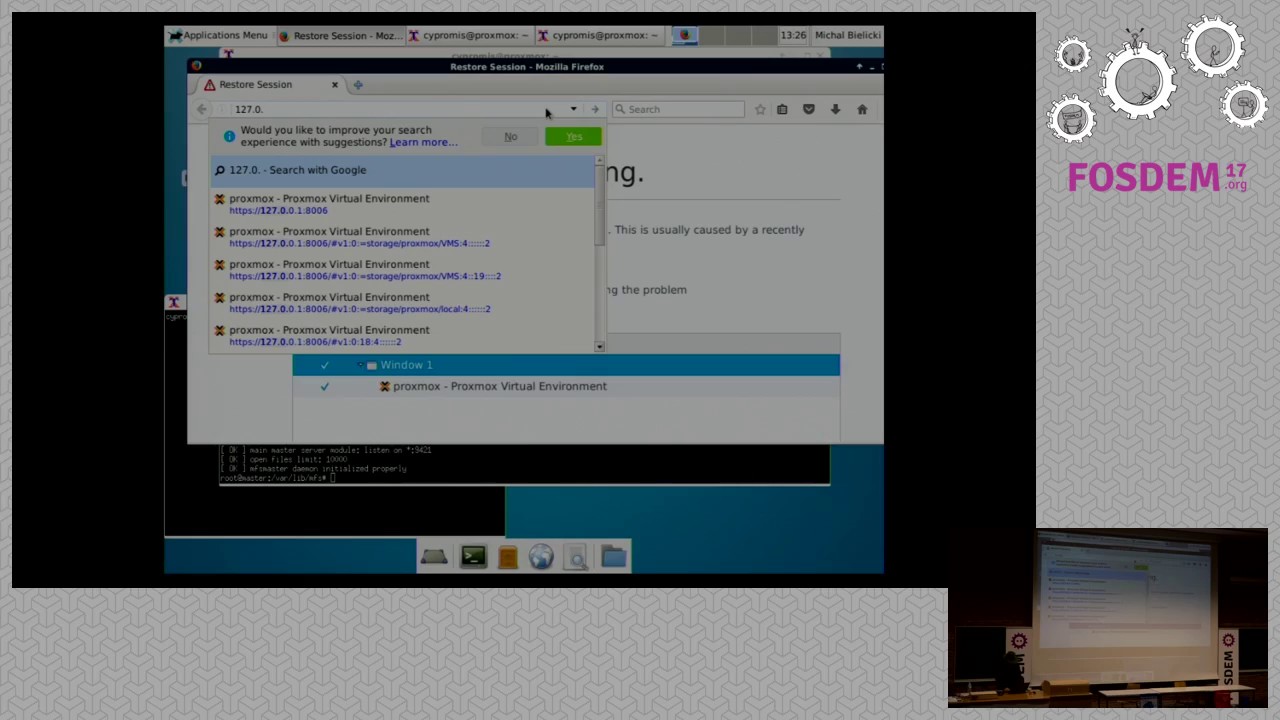Choose suggestion ending storage/proxmox/VMS:4:::::2
The image size is (1280, 720).
[x=402, y=237]
